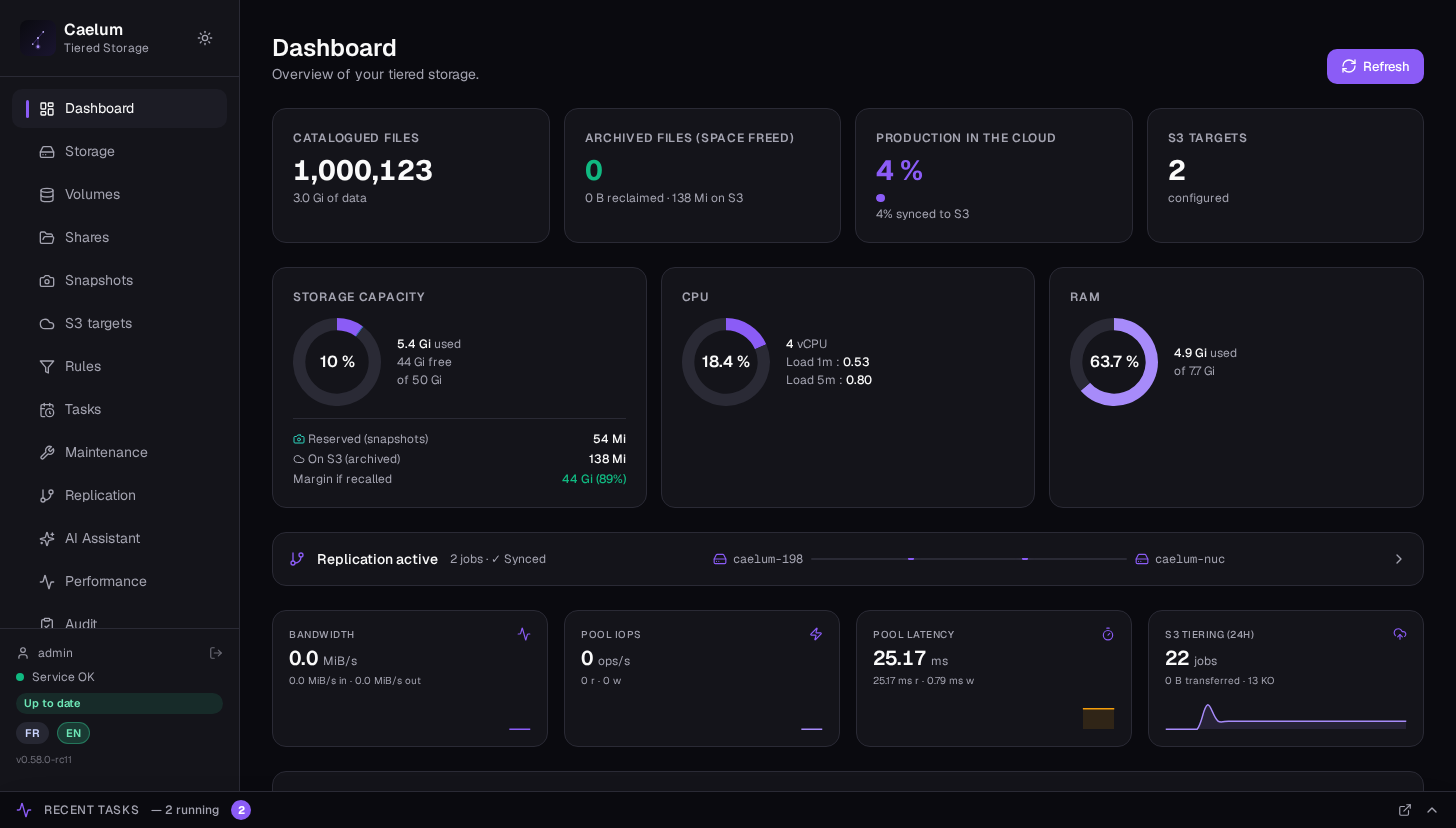Click the Tasks calendar-clock icon in the sidebar
This screenshot has width=1456, height=828.
(x=47, y=409)
